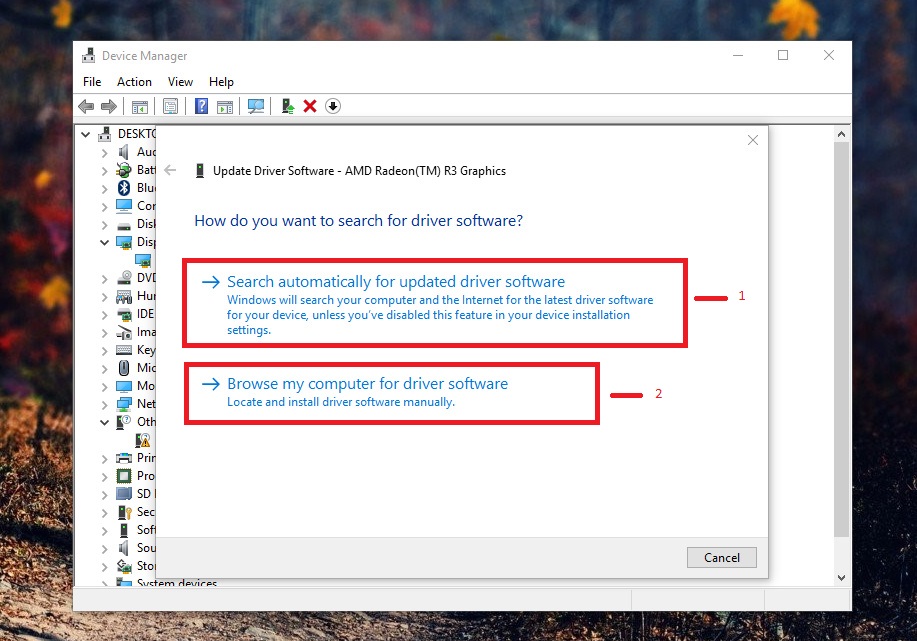
Task: Select the Keyboards category icon
Action: coord(124,350)
